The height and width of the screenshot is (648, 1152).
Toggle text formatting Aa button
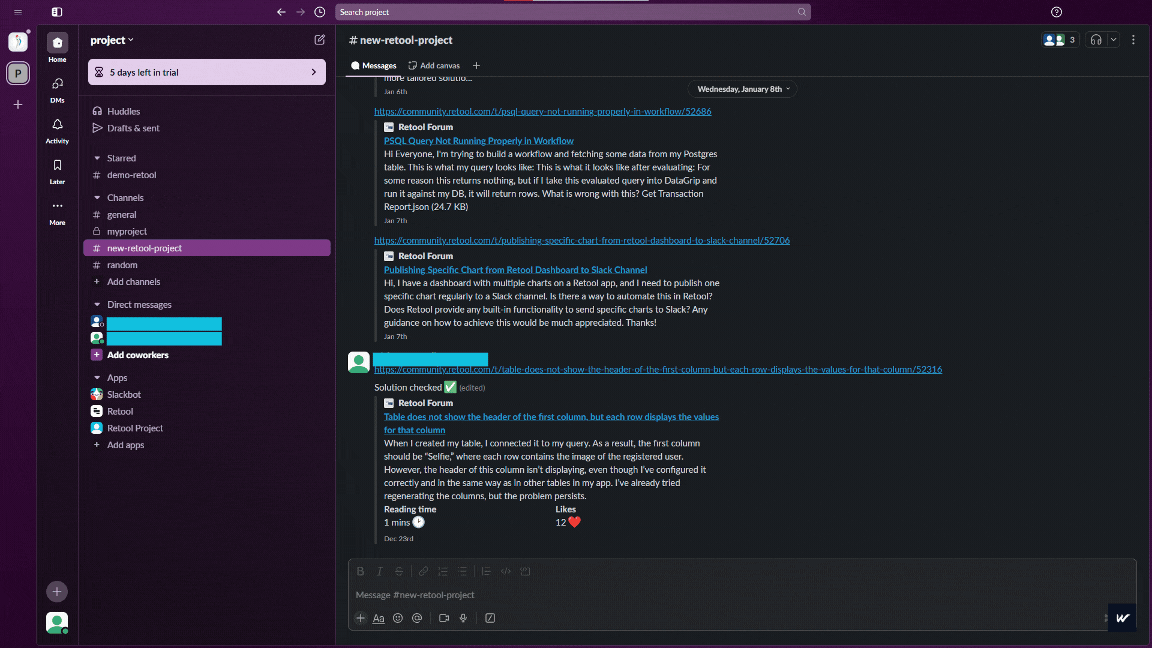tap(378, 618)
